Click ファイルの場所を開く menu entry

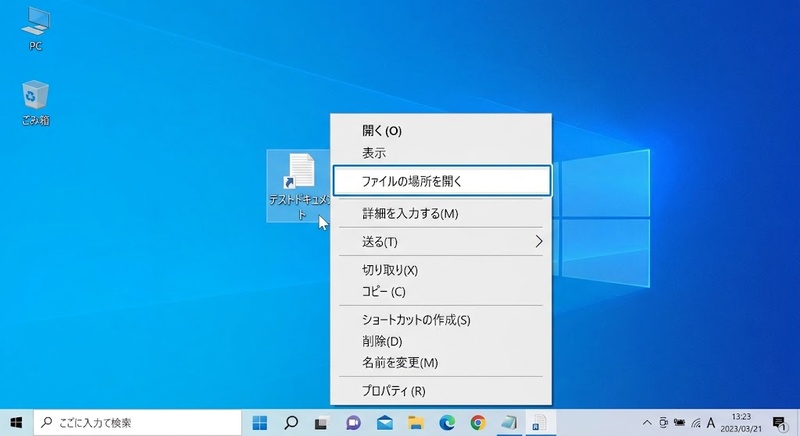click(442, 181)
